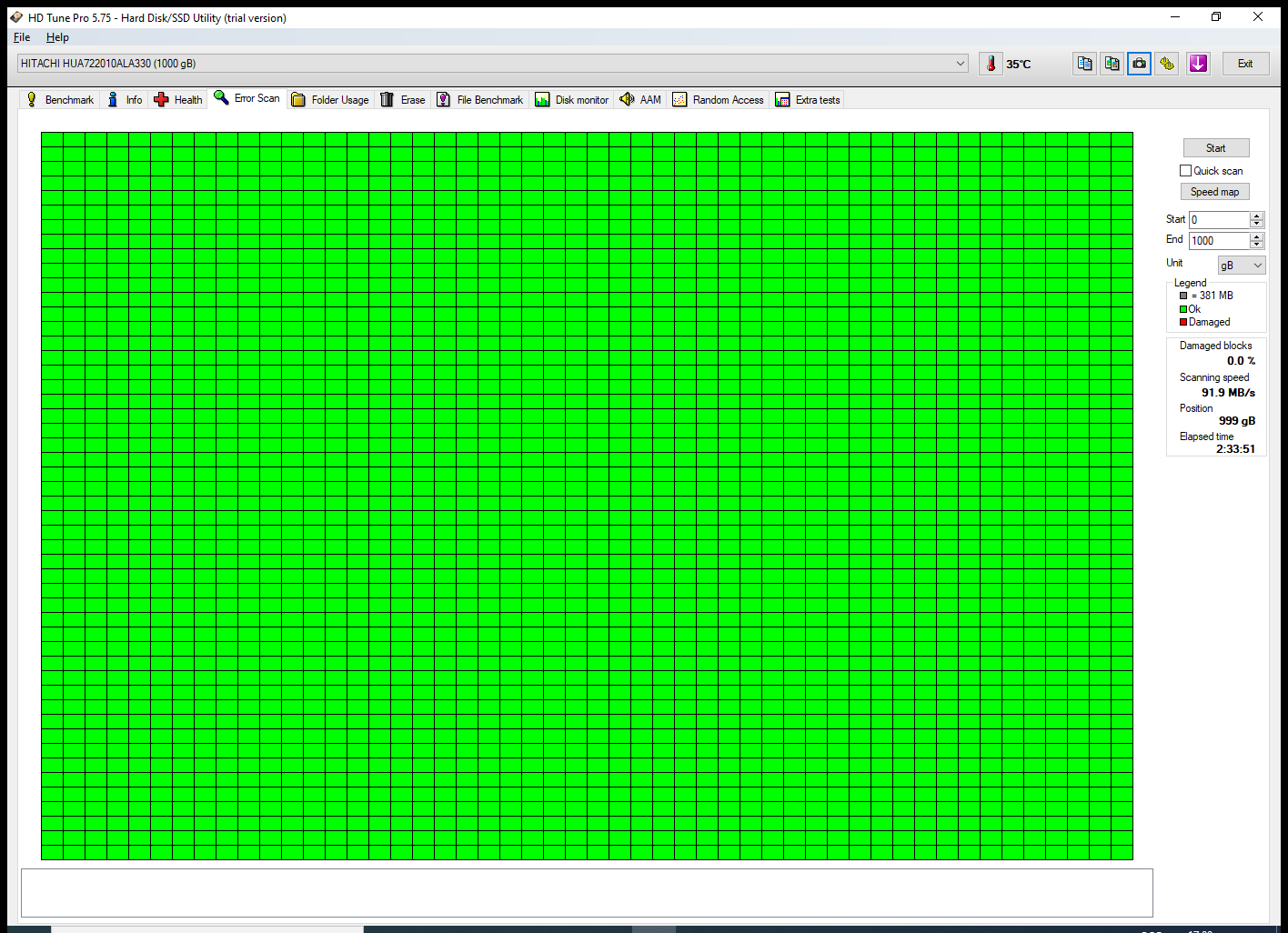
Task: Open the Unit gB dropdown
Action: pyautogui.click(x=1242, y=265)
